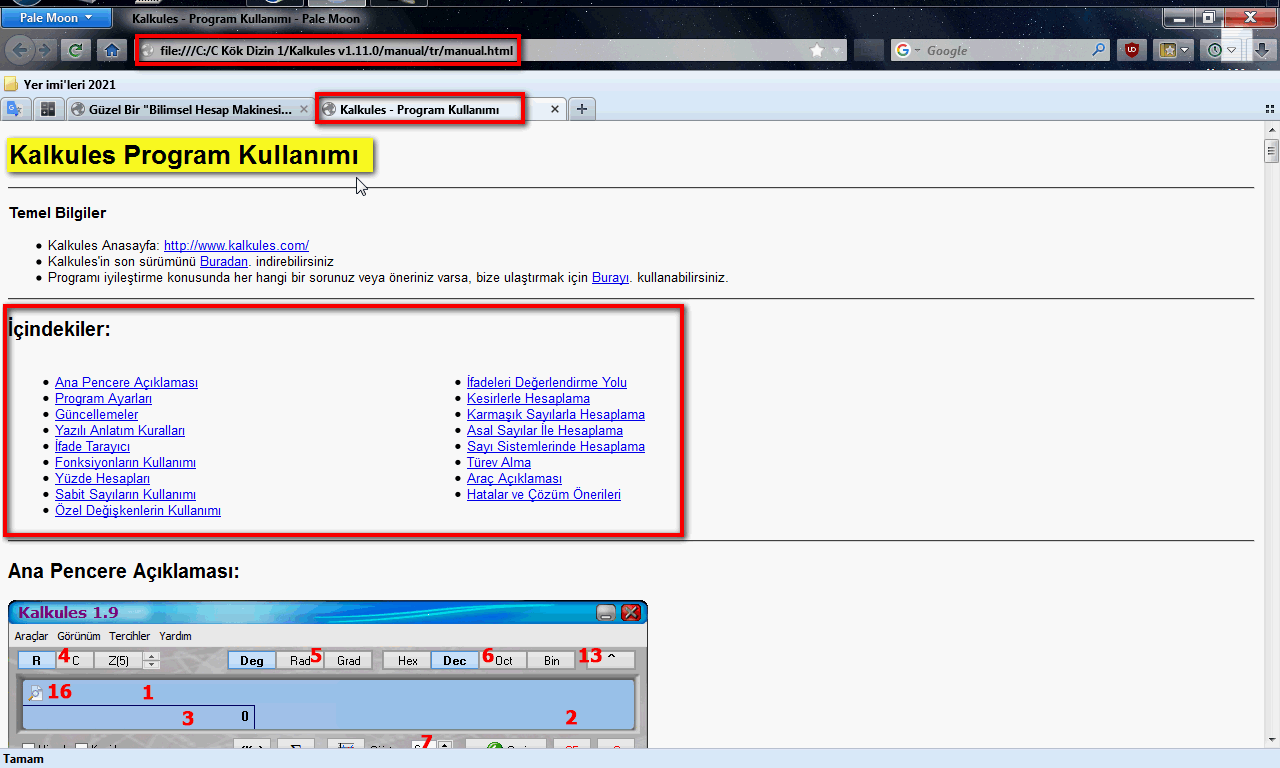This screenshot has height=768, width=1280.
Task: Select Grad angle mode in the Kalkules screenshot
Action: (x=349, y=660)
